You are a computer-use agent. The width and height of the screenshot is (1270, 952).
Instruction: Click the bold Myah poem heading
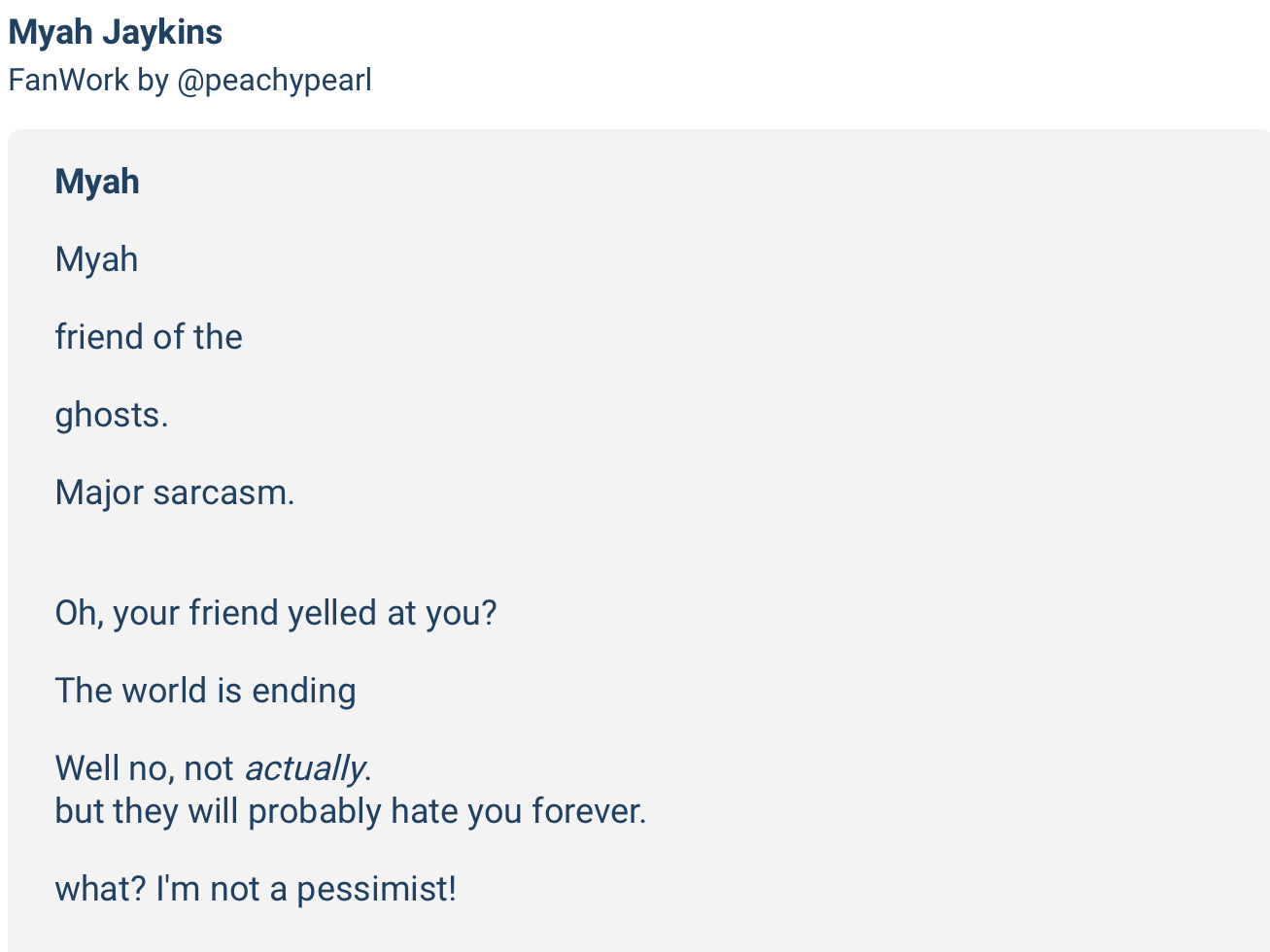(97, 182)
